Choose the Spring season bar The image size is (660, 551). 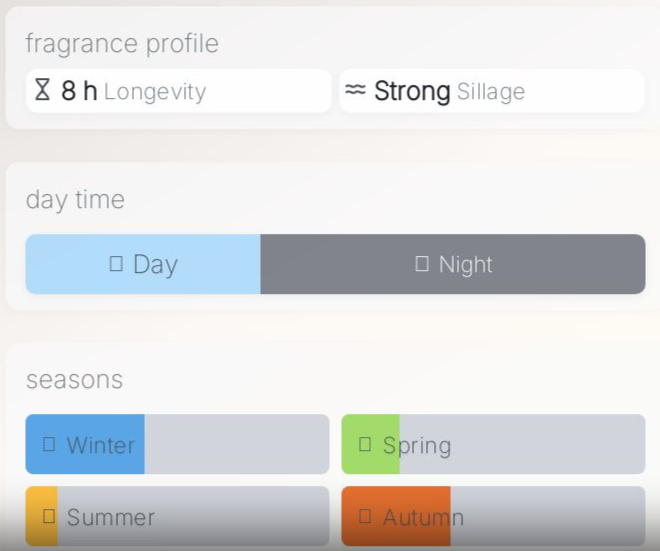(x=493, y=444)
